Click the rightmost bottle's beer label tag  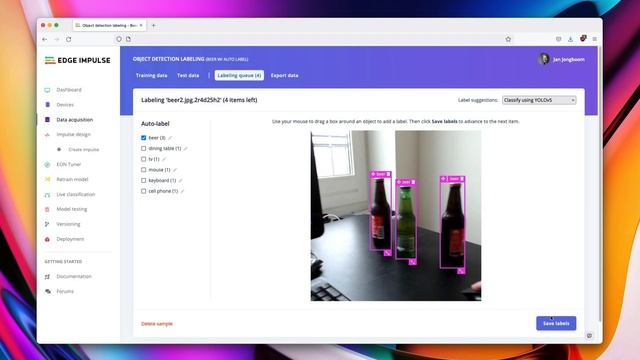tap(454, 179)
